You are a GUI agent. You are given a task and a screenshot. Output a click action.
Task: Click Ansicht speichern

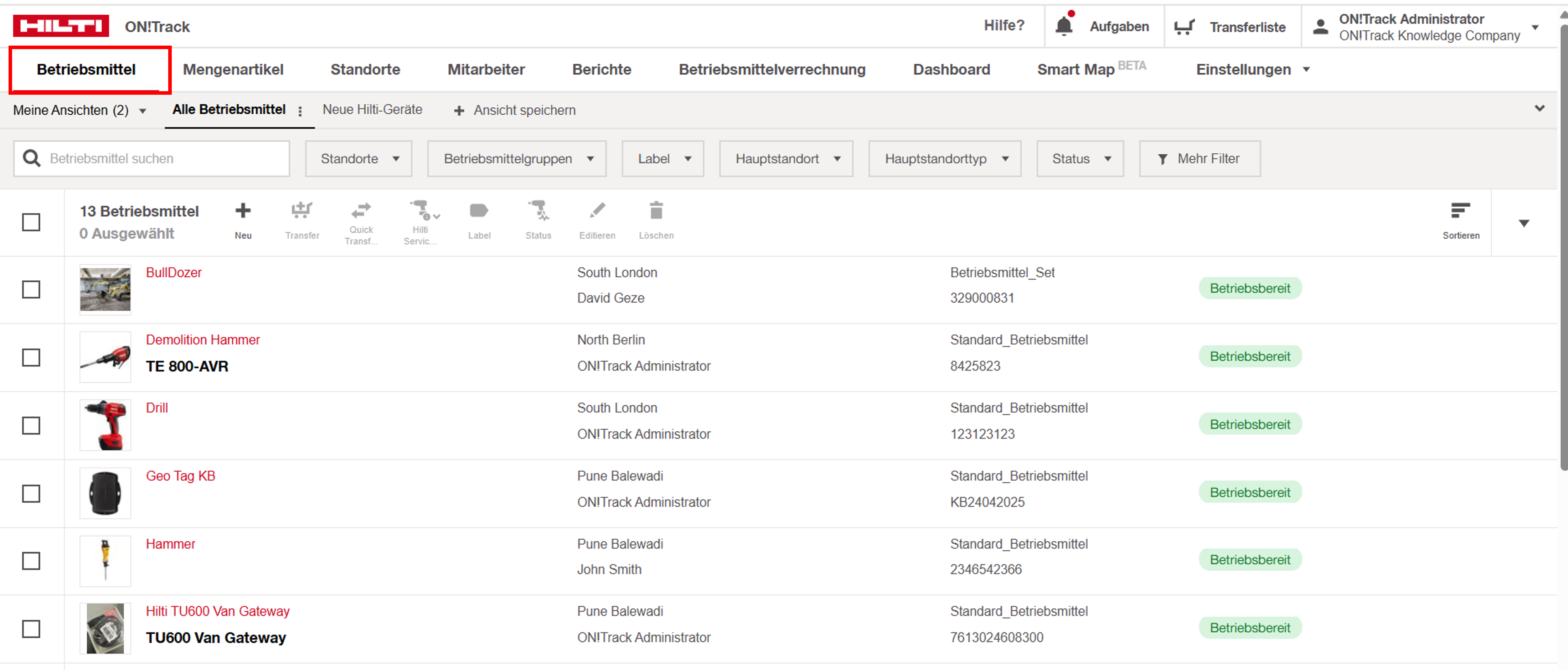[524, 110]
